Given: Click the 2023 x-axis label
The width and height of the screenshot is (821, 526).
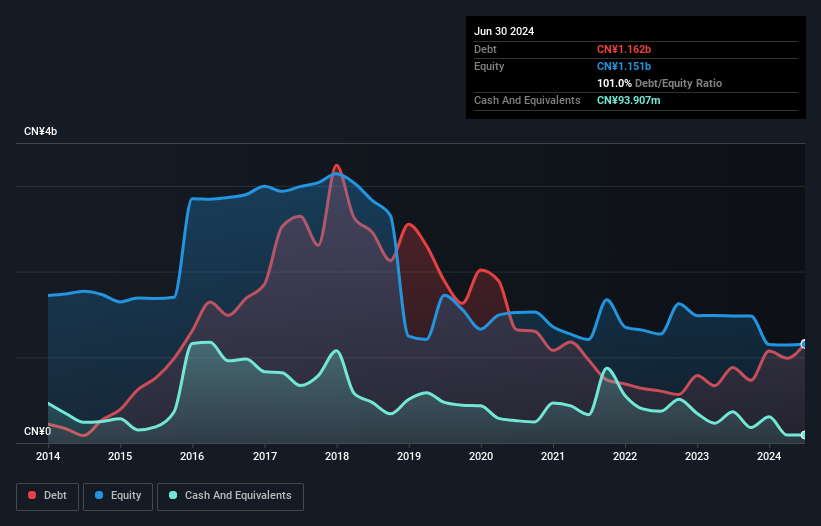Looking at the screenshot, I should (x=697, y=456).
